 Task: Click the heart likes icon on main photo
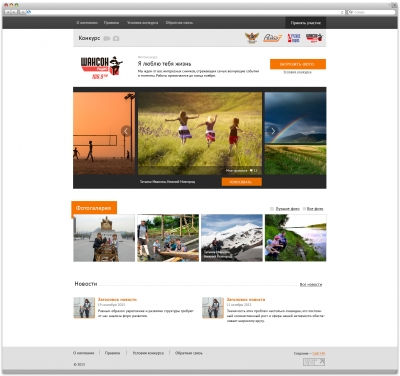[x=251, y=171]
